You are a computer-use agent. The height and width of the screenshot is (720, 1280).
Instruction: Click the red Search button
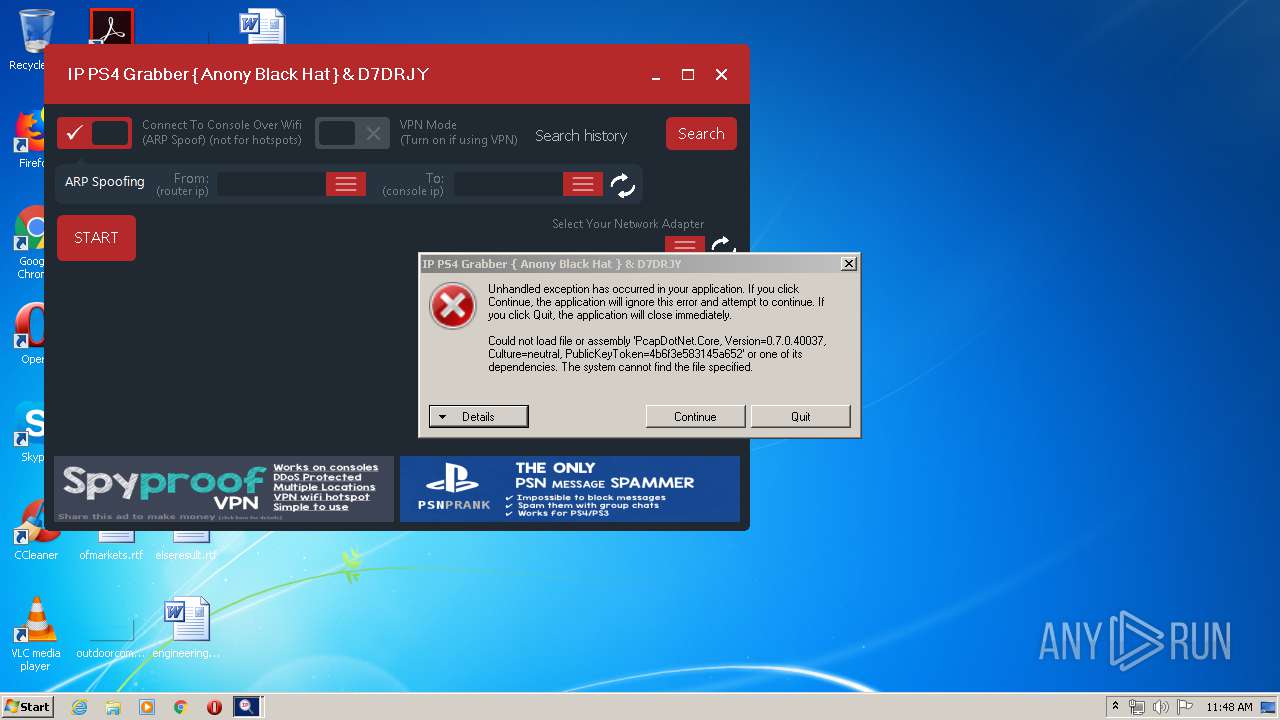pyautogui.click(x=701, y=133)
